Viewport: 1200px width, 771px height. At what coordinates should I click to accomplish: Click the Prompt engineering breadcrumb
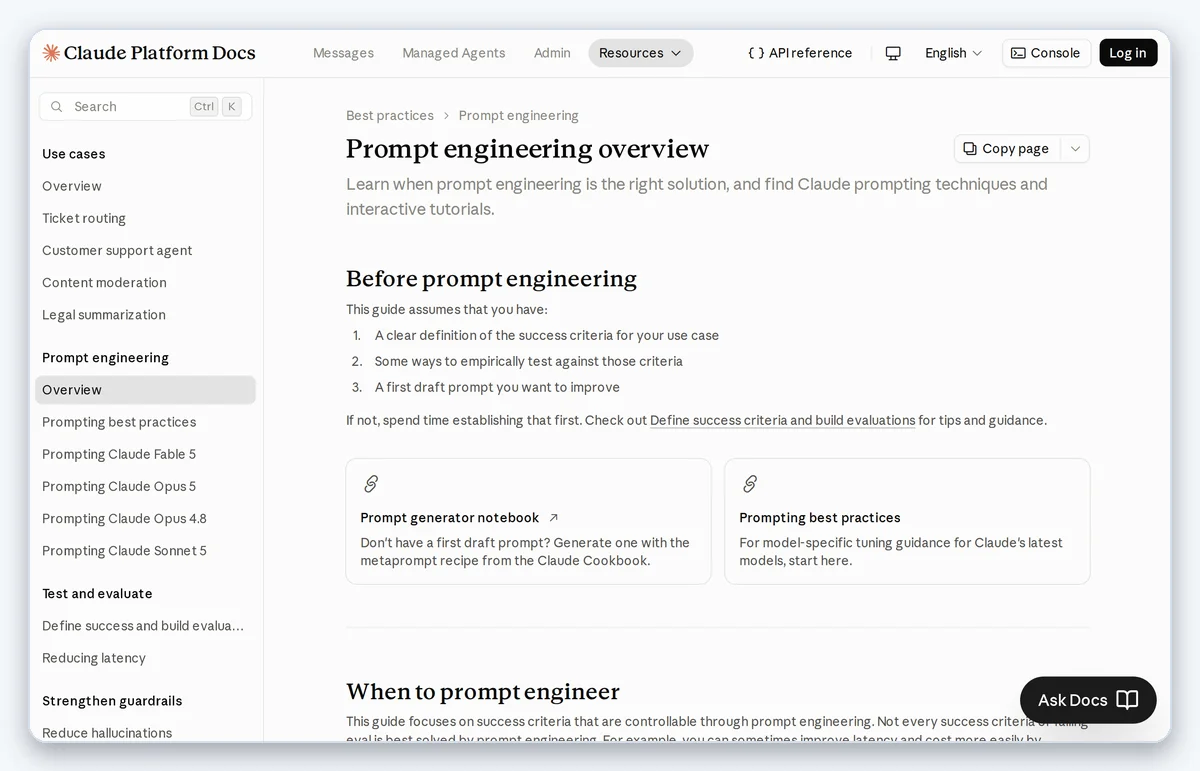tap(518, 116)
